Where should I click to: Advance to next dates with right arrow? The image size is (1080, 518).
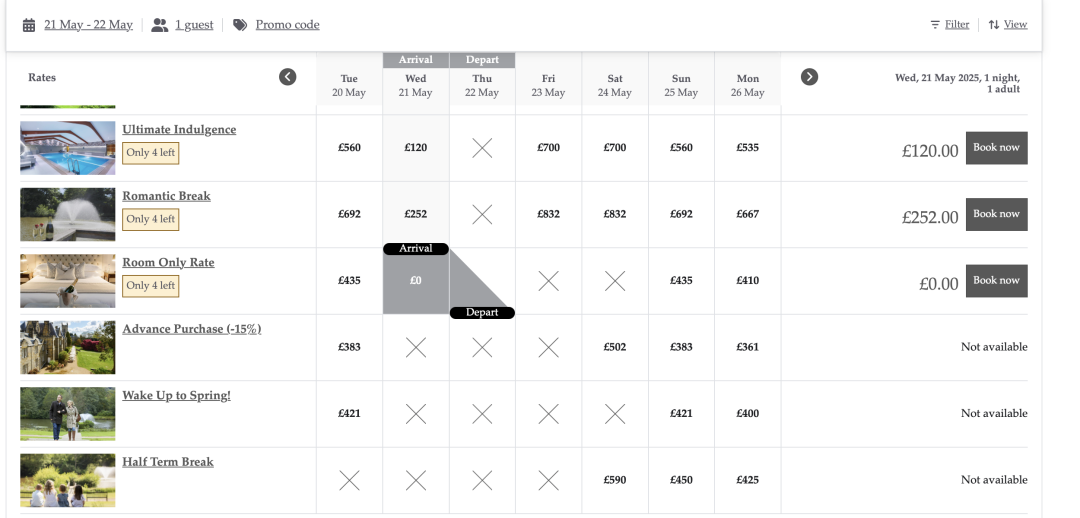[x=809, y=77]
